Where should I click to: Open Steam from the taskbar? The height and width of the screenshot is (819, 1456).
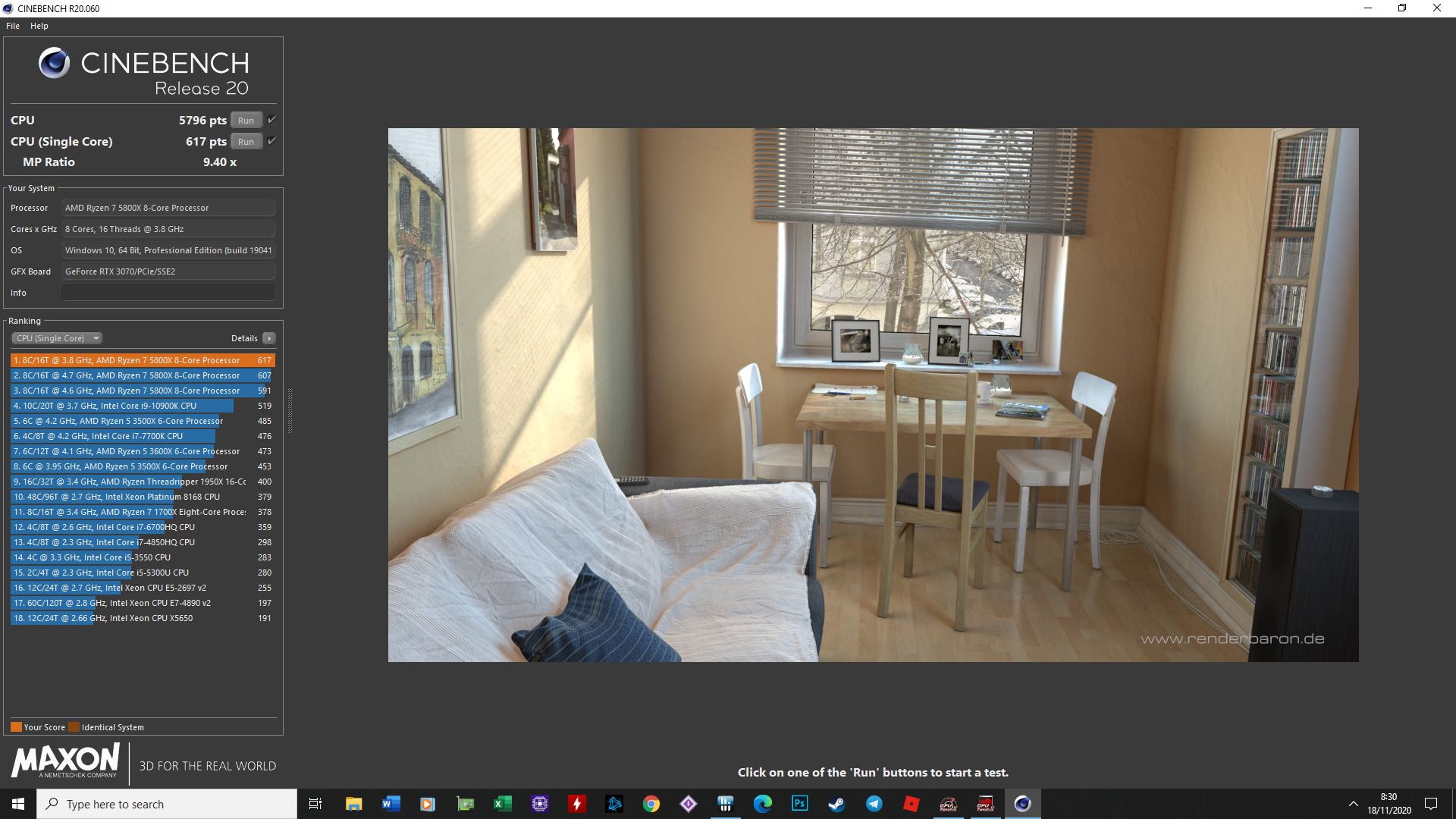[x=836, y=804]
